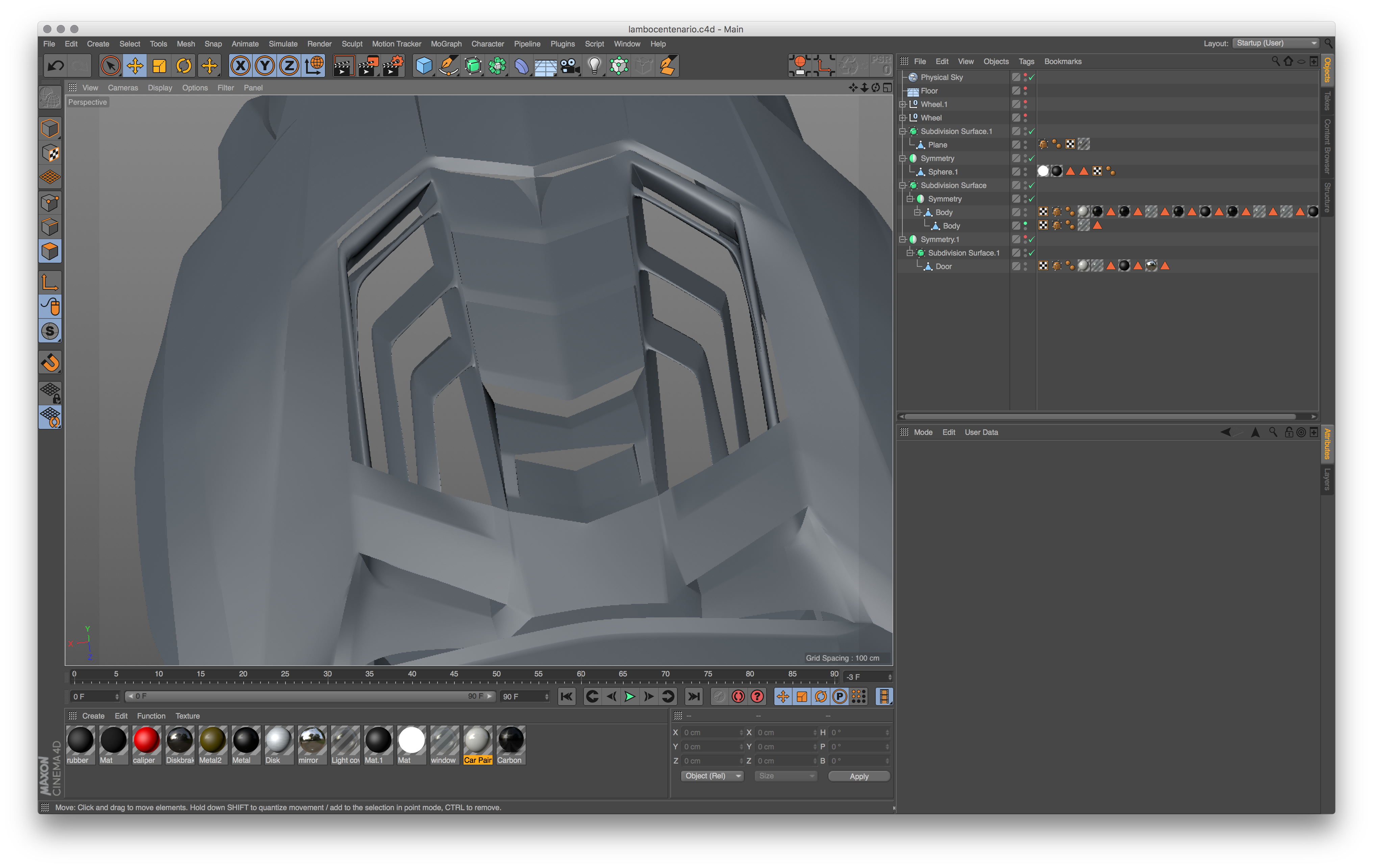Add a Light object
Viewport: 1373px width, 868px height.
595,66
